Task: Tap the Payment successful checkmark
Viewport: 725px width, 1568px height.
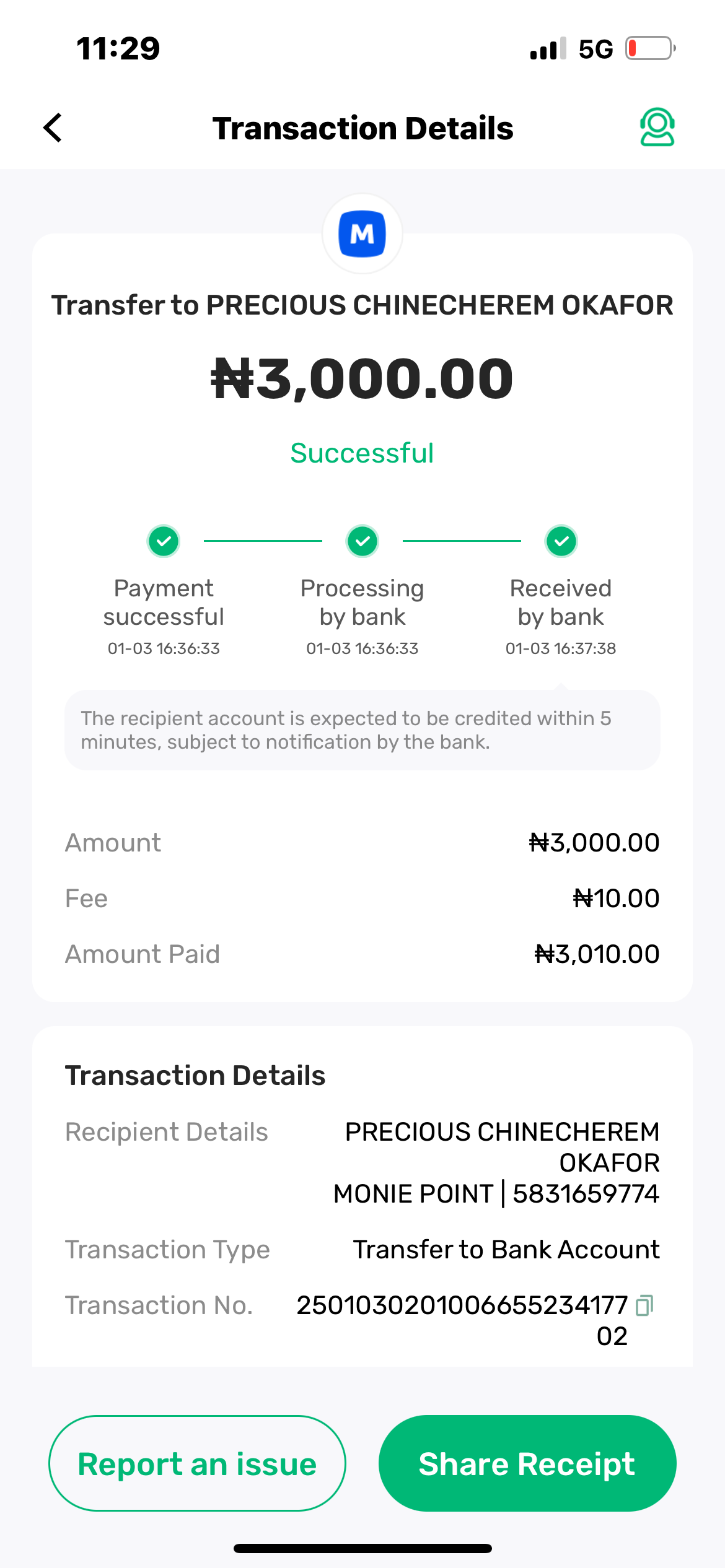Action: click(x=164, y=541)
